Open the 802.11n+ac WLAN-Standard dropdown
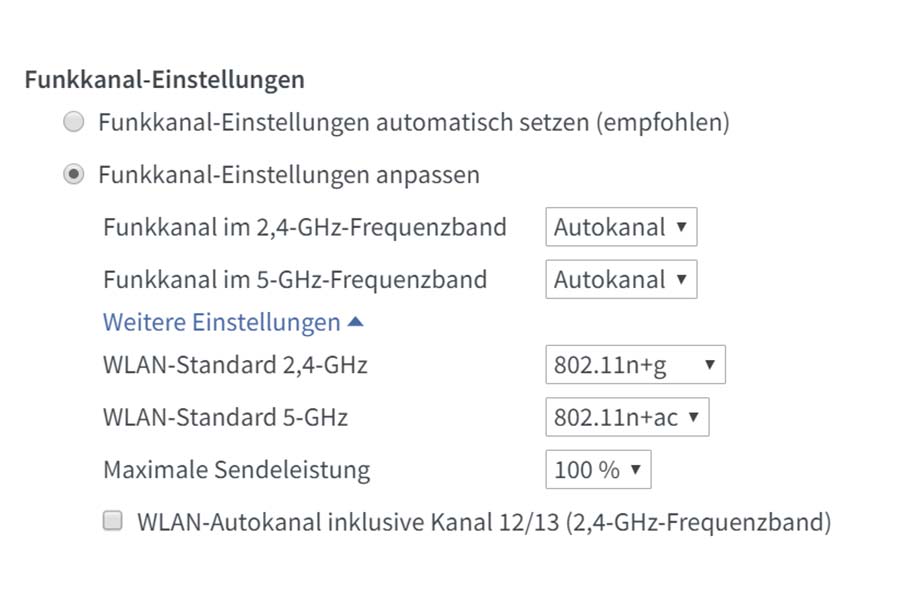Viewport: 900px width, 600px height. point(627,417)
